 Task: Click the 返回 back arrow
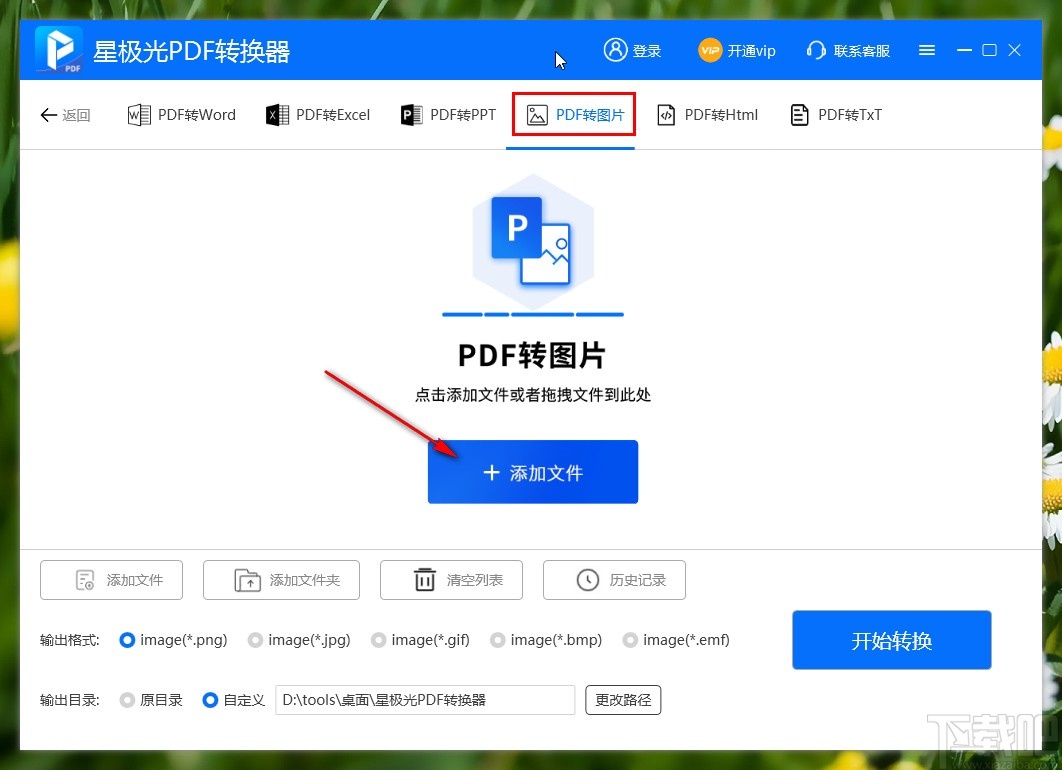48,114
